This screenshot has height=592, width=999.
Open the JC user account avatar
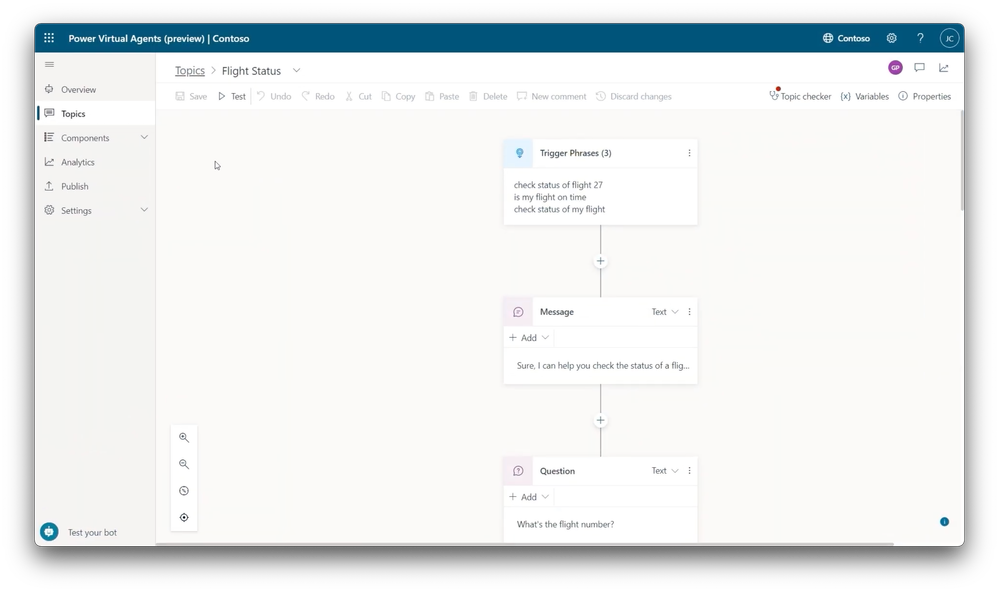tap(949, 38)
